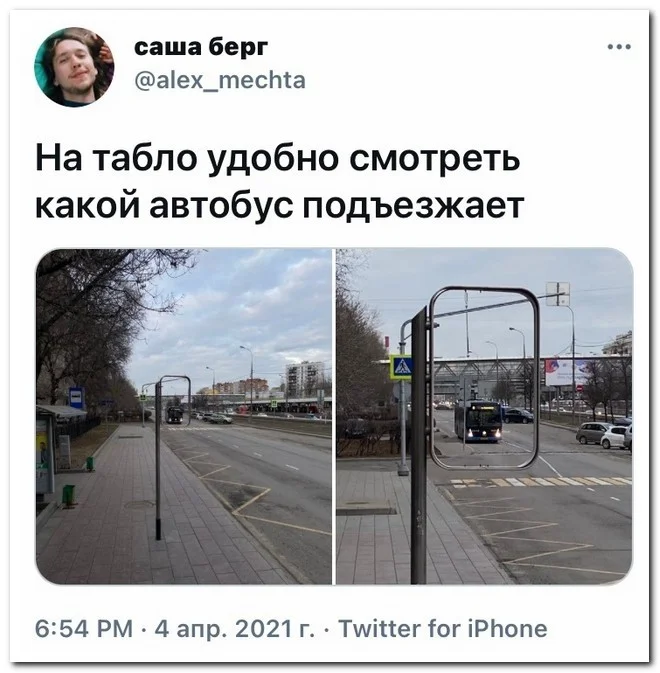Click the pedestrian crossing sign in right photo
This screenshot has width=660, height=673.
click(x=401, y=367)
